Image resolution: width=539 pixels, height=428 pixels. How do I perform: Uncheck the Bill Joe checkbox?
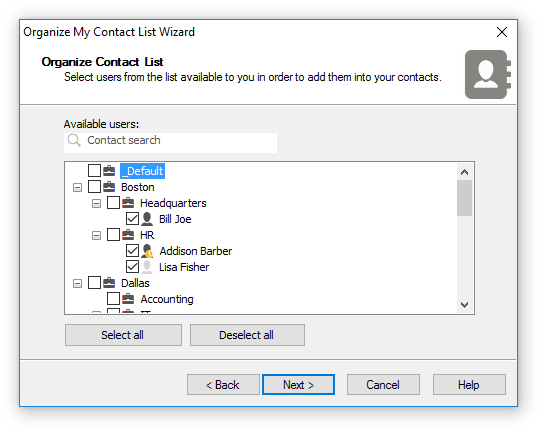point(132,219)
